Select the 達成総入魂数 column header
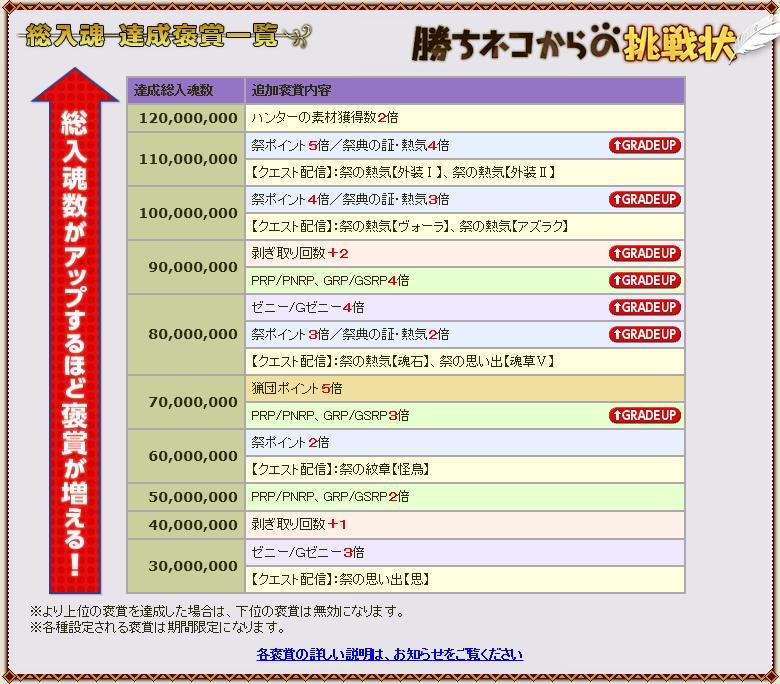 (x=186, y=90)
